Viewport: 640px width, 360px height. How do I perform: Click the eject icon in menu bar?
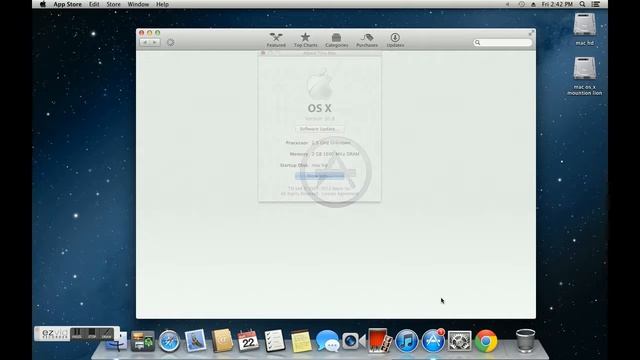pyautogui.click(x=533, y=4)
